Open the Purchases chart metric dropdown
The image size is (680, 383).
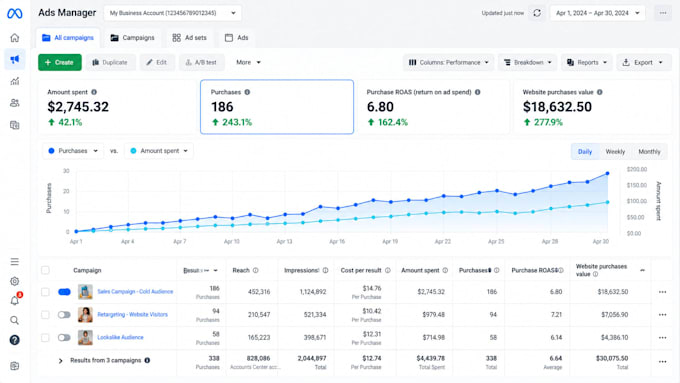coord(73,151)
